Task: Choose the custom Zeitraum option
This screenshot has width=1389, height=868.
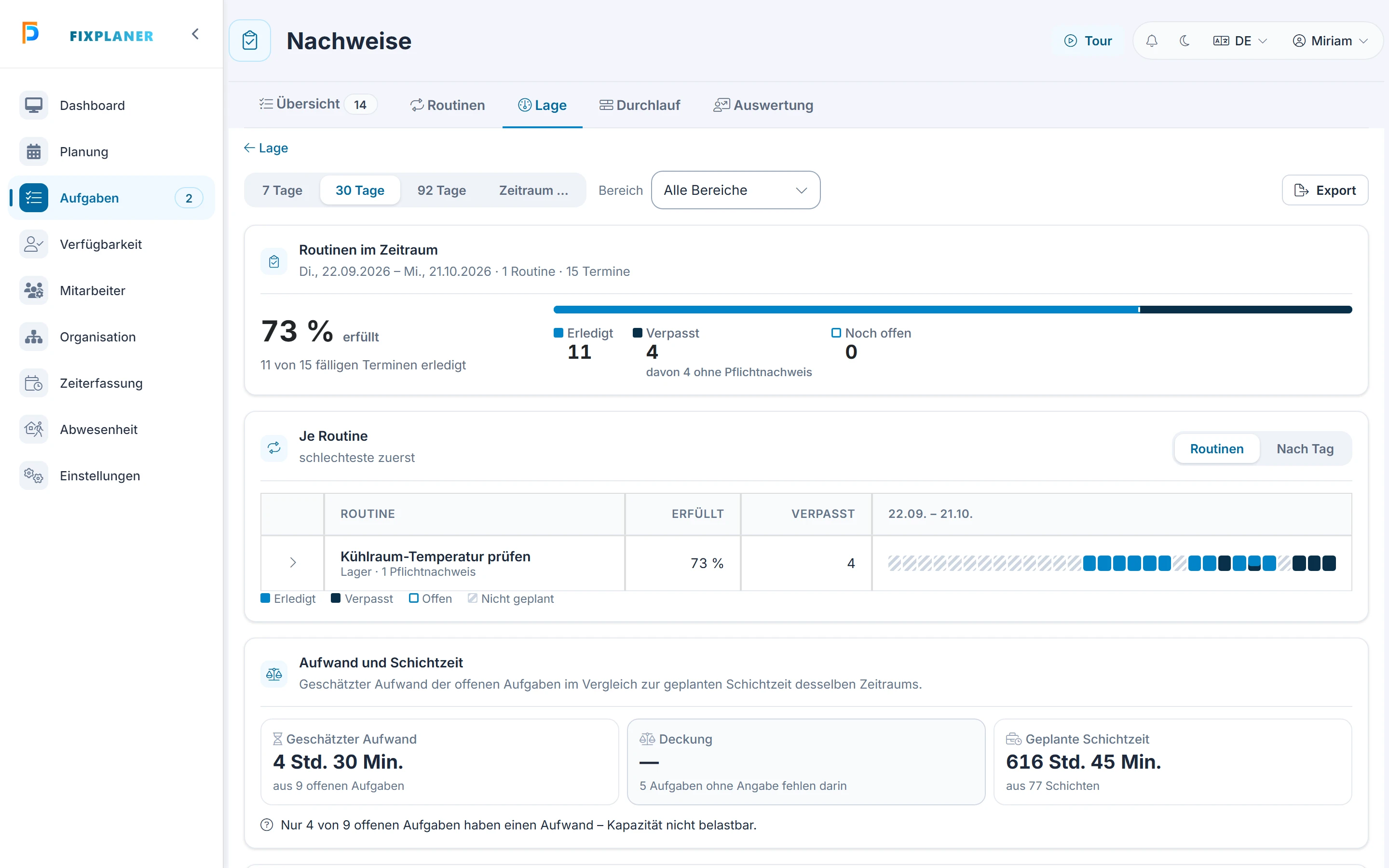Action: (x=533, y=190)
